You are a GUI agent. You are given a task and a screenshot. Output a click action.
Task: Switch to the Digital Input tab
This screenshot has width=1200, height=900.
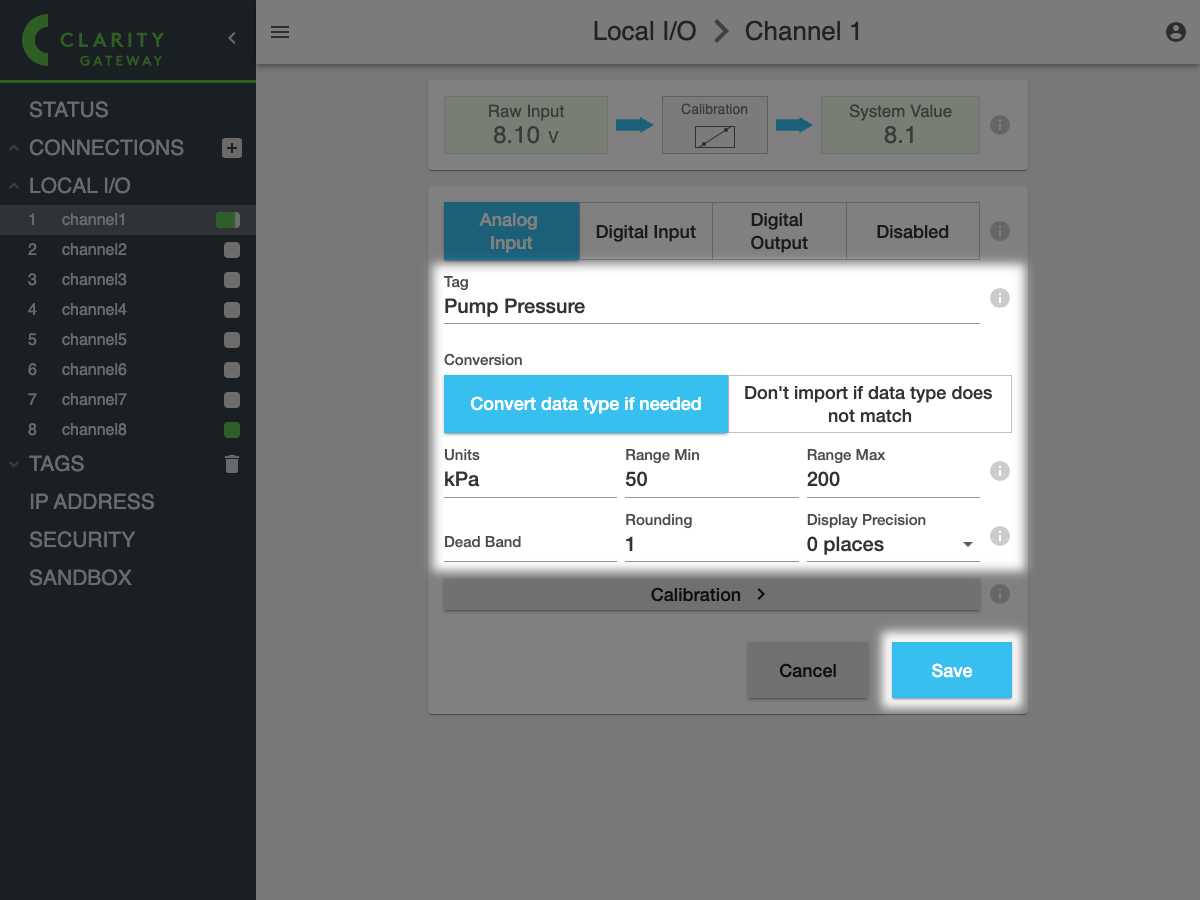(x=645, y=232)
